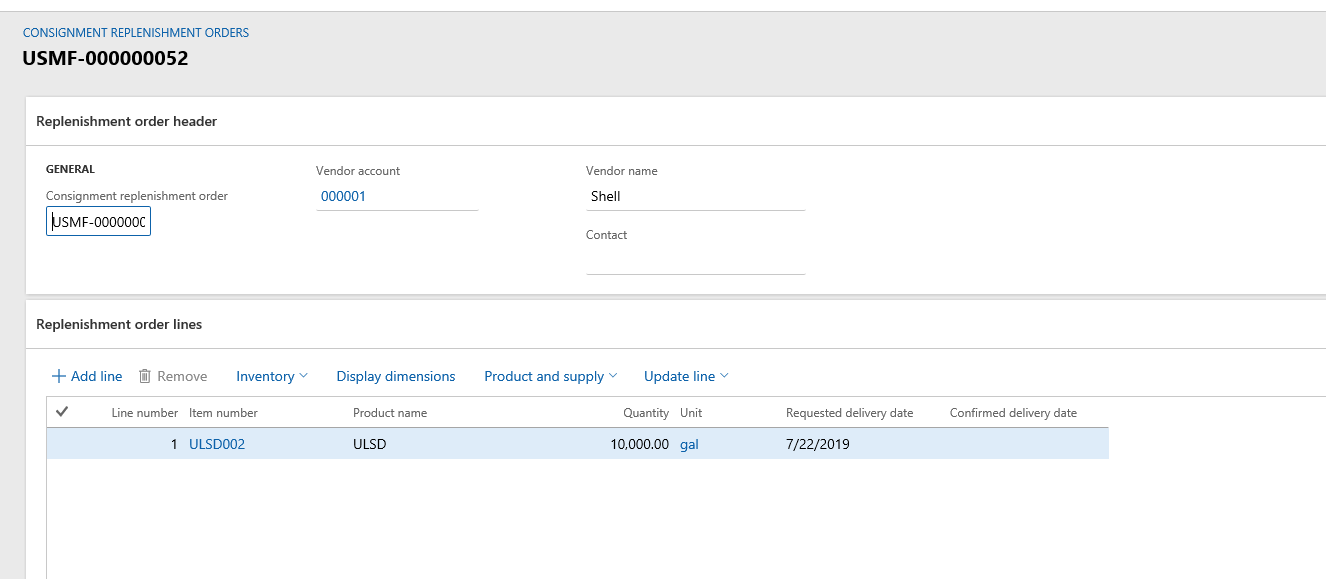This screenshot has width=1326, height=579.
Task: Open the Consignment Replenishment Orders breadcrumb
Action: pyautogui.click(x=136, y=33)
